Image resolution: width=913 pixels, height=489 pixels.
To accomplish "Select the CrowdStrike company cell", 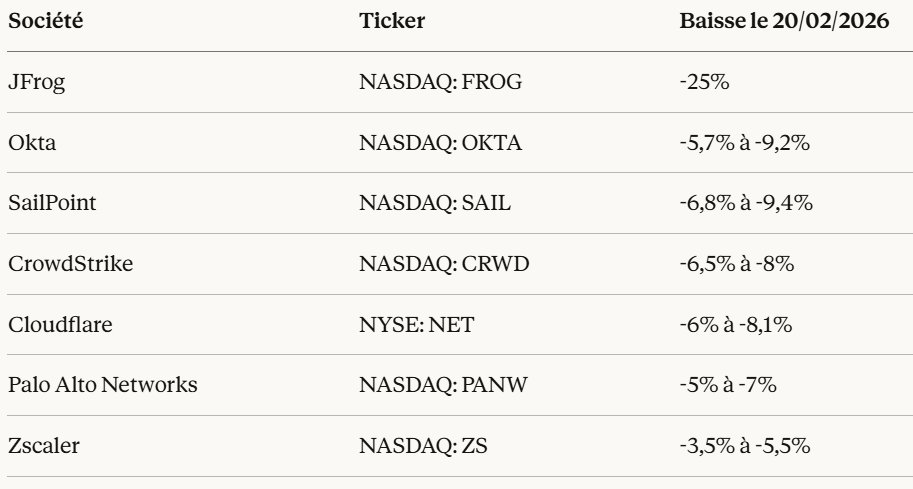I will click(70, 264).
